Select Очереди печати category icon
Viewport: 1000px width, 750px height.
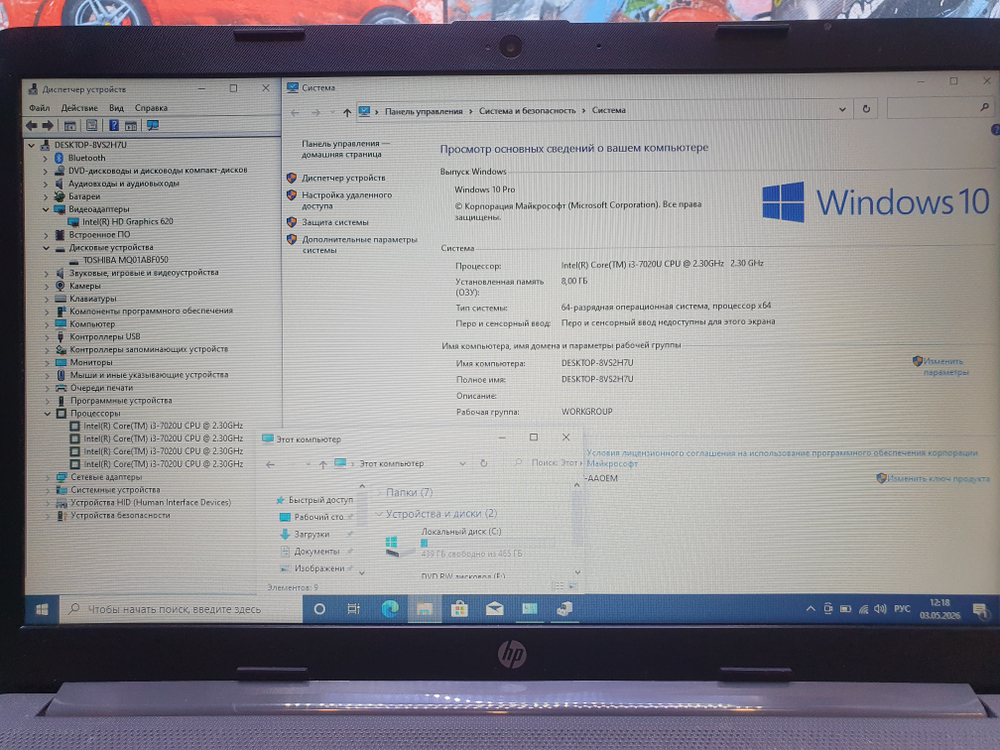coord(61,388)
